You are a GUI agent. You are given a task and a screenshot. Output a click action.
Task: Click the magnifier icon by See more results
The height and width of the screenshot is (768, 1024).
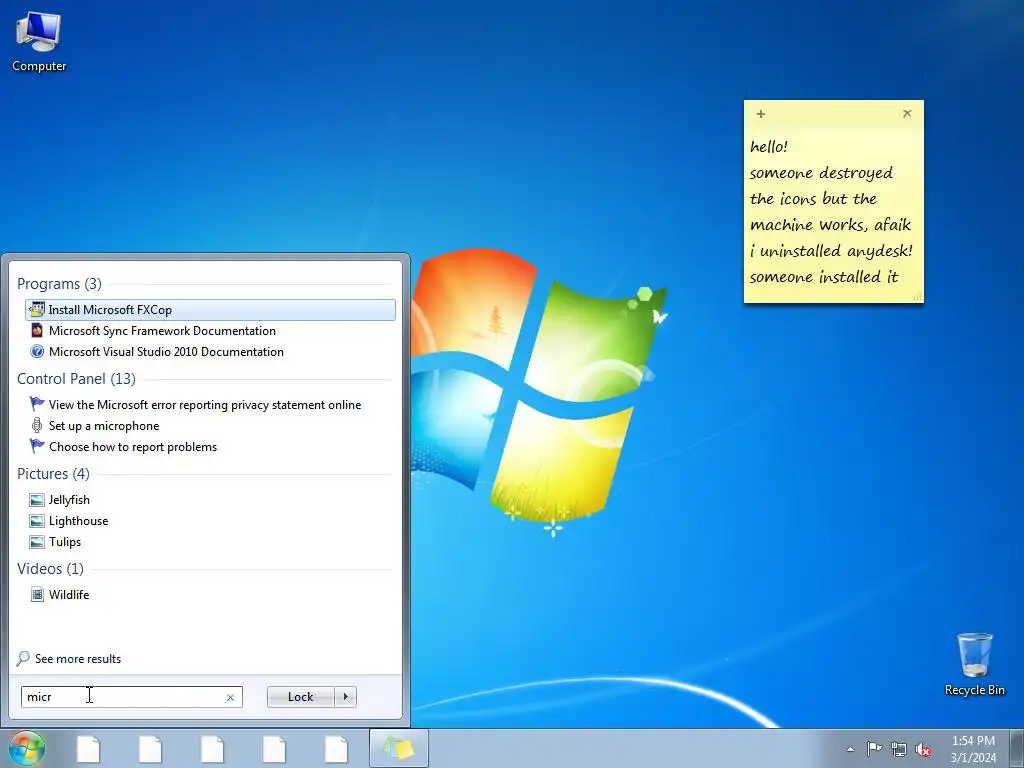click(x=23, y=658)
